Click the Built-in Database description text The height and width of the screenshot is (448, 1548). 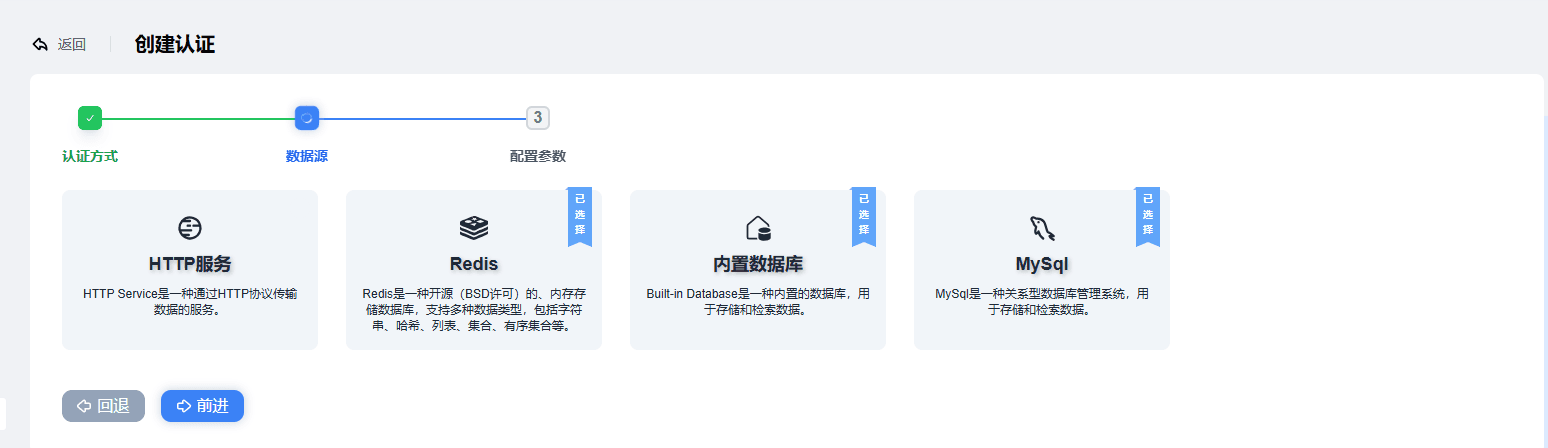758,302
